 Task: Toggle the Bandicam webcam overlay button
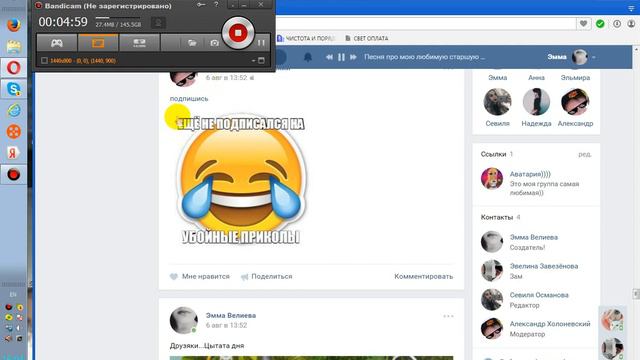(158, 23)
